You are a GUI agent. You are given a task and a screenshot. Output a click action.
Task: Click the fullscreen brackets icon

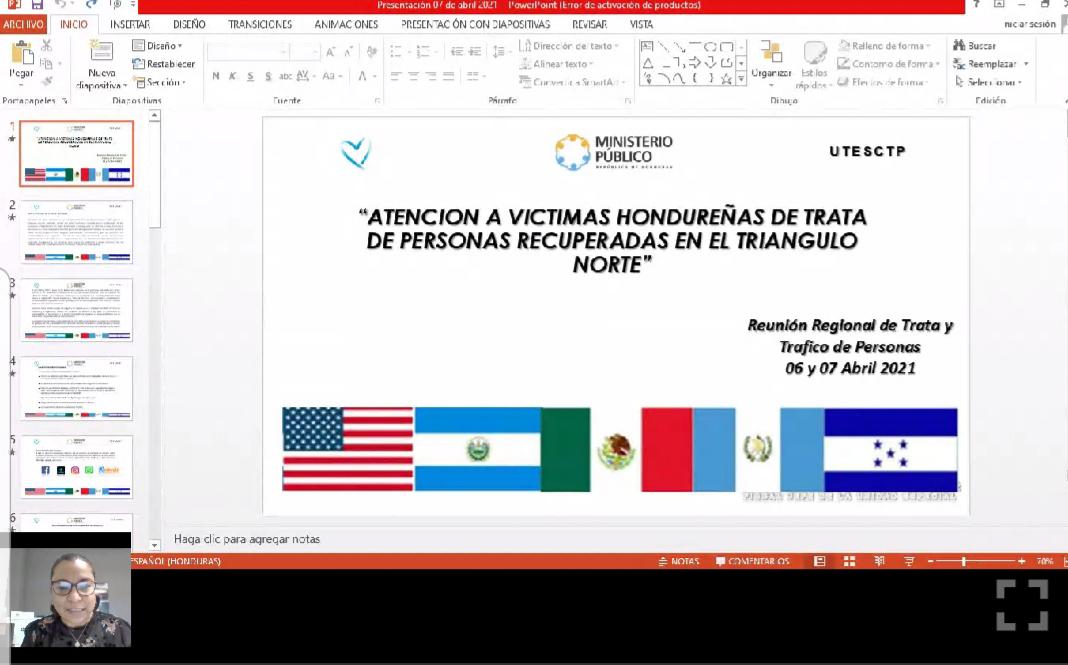tap(1021, 605)
